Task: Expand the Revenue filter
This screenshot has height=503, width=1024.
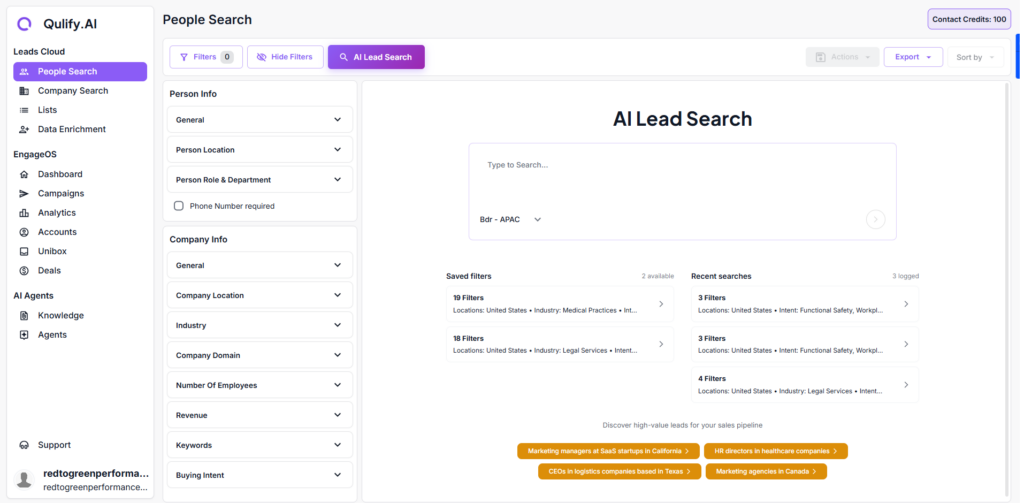Action: pos(260,415)
